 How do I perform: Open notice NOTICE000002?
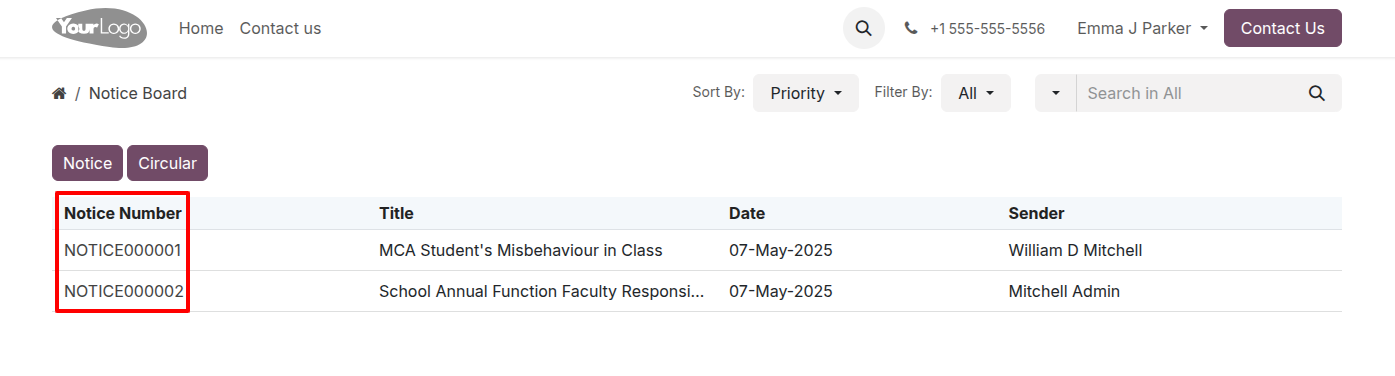coord(124,292)
